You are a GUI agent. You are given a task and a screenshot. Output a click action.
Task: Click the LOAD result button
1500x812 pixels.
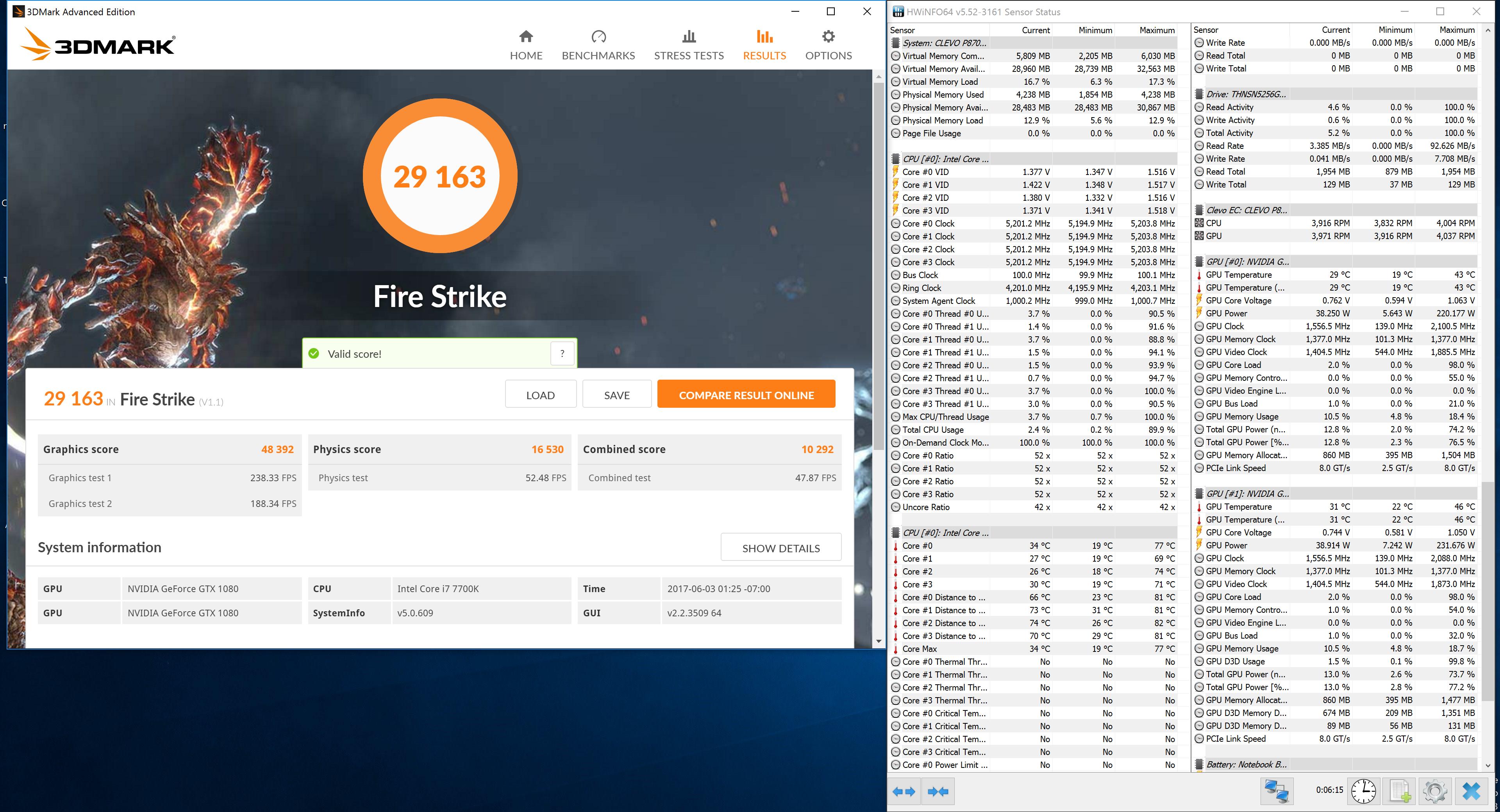point(540,394)
